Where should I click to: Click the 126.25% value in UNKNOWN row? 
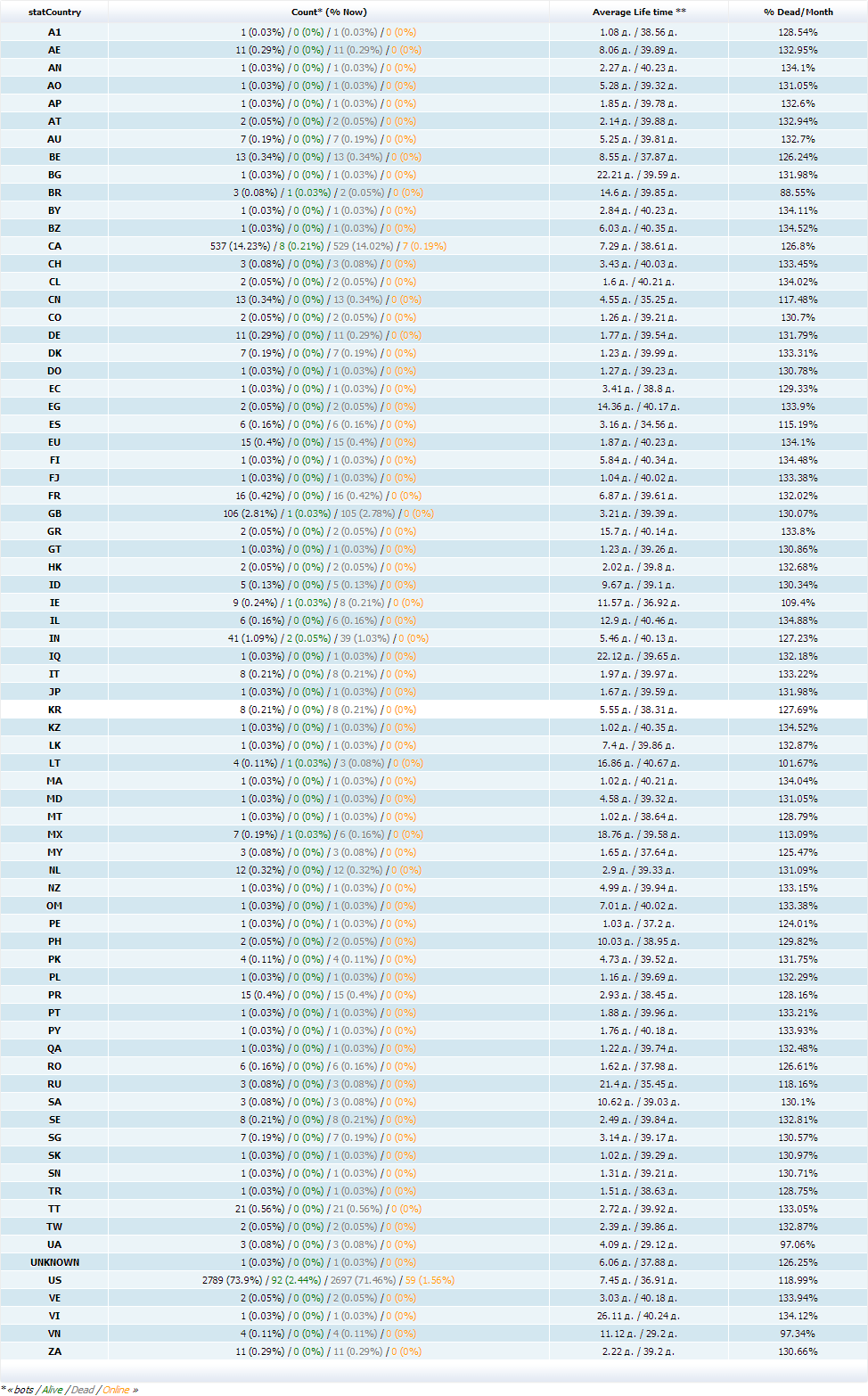pyautogui.click(x=798, y=1262)
